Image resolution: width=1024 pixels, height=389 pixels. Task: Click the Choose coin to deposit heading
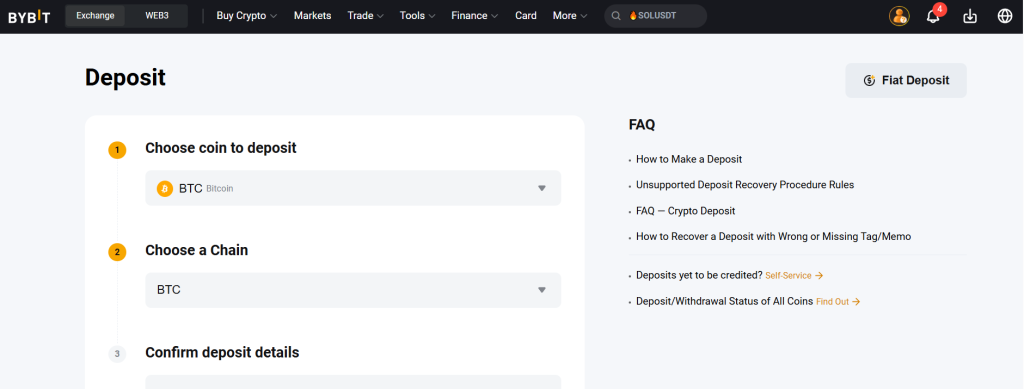221,148
